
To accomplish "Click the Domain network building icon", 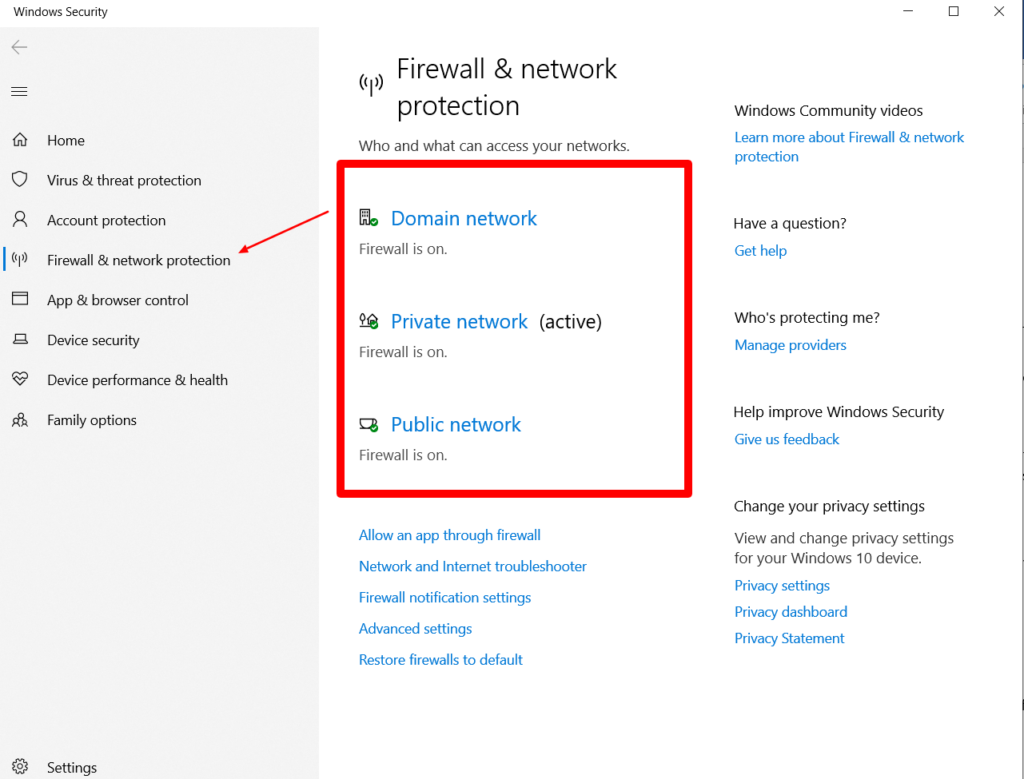I will [366, 216].
